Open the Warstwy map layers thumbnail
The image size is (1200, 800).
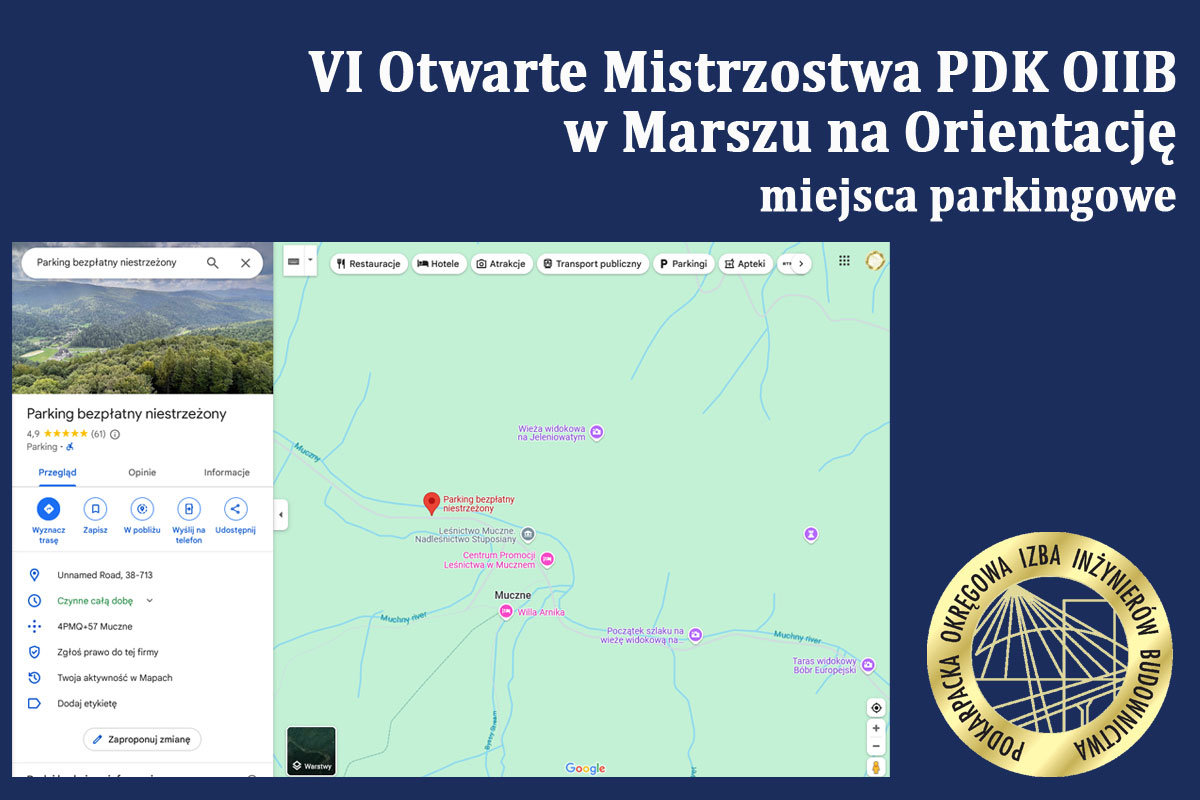pos(311,751)
